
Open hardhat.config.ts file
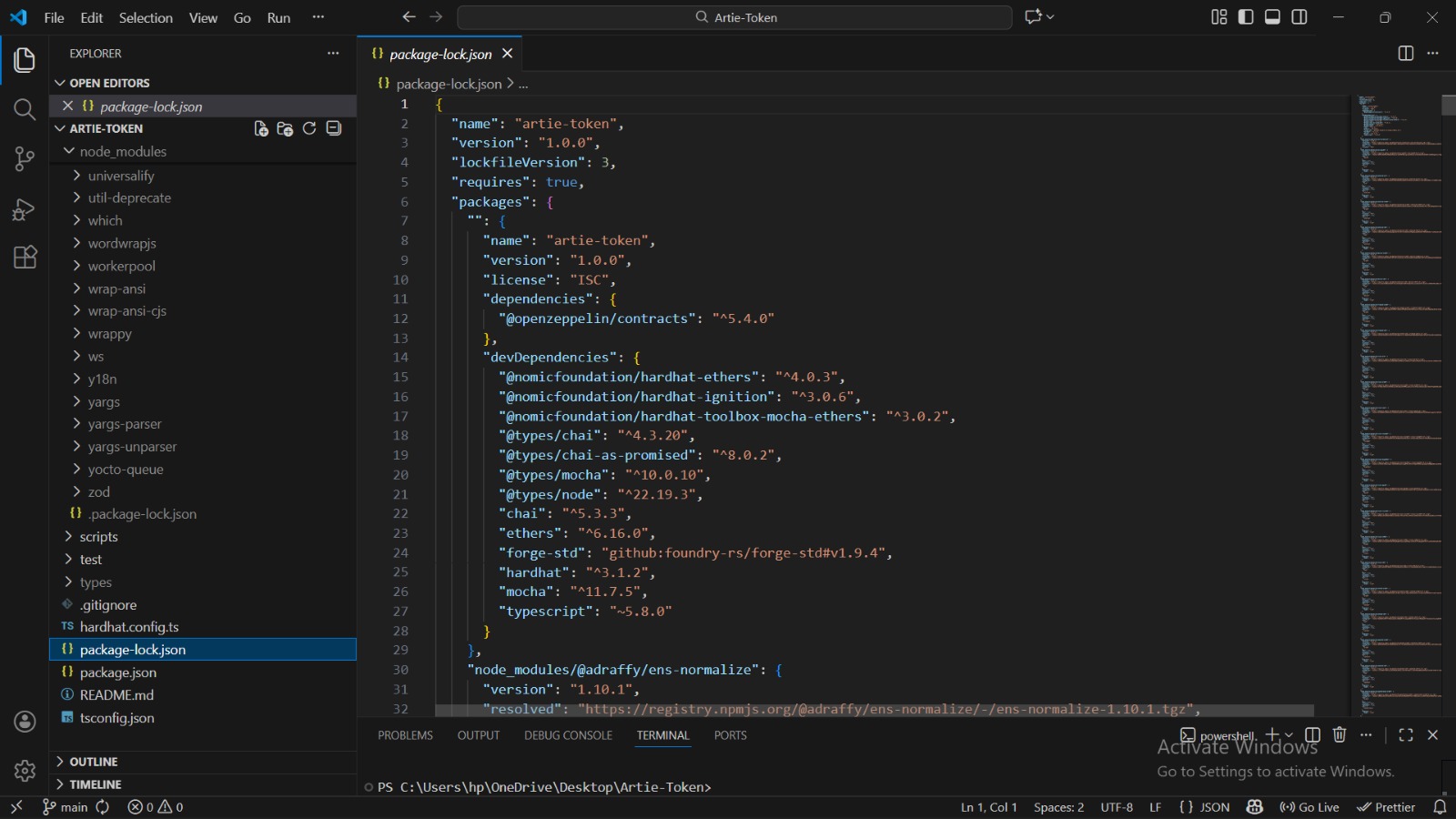click(x=129, y=627)
